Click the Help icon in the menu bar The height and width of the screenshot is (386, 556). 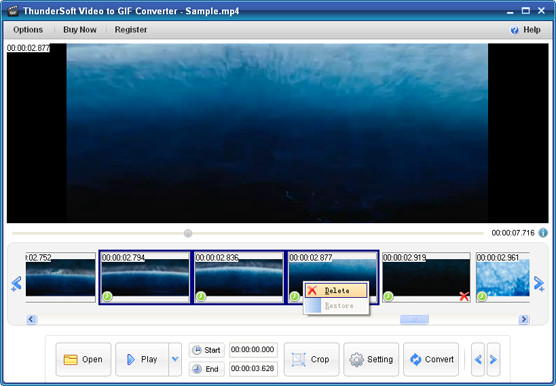point(514,30)
